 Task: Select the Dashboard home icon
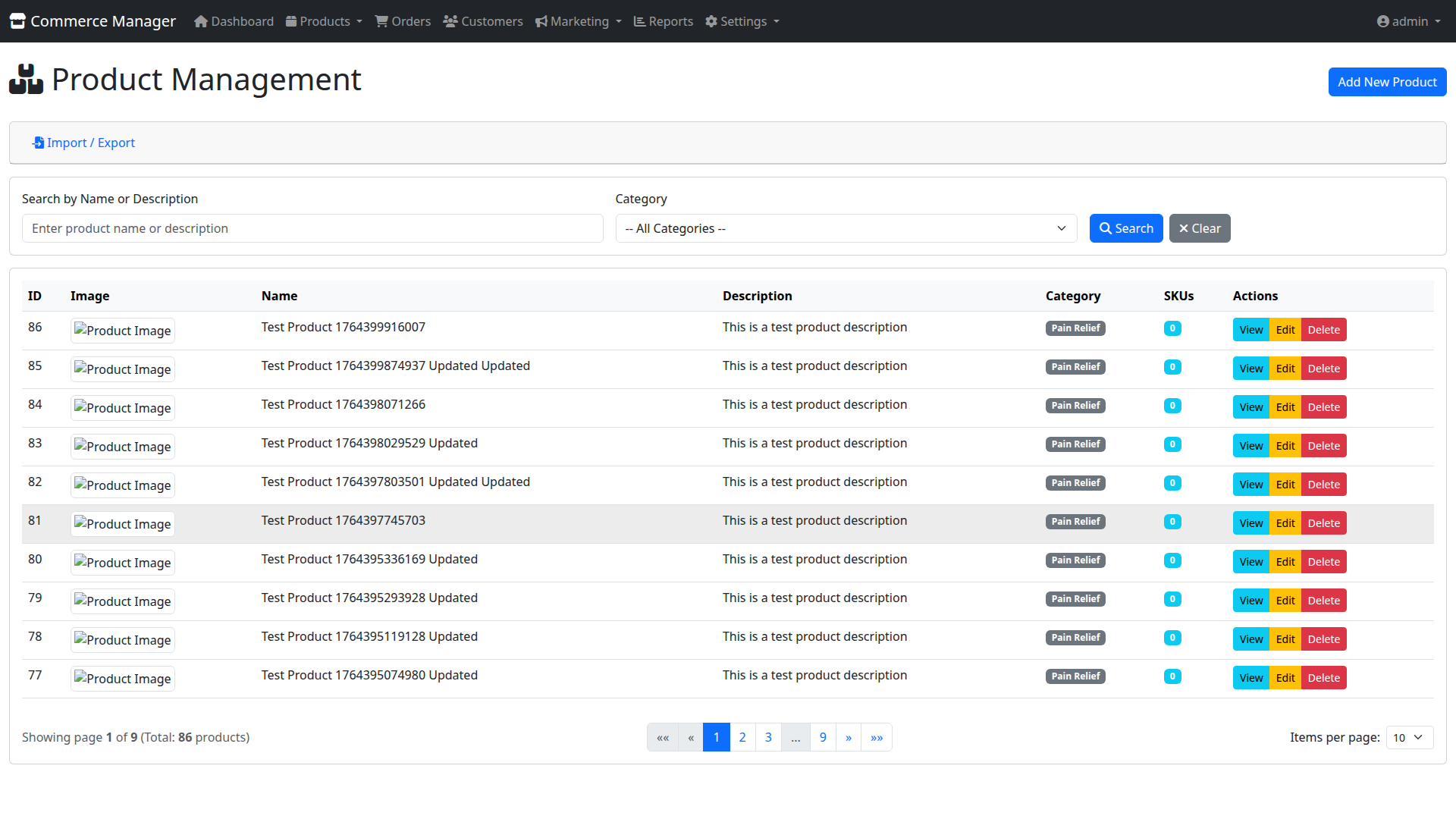201,21
